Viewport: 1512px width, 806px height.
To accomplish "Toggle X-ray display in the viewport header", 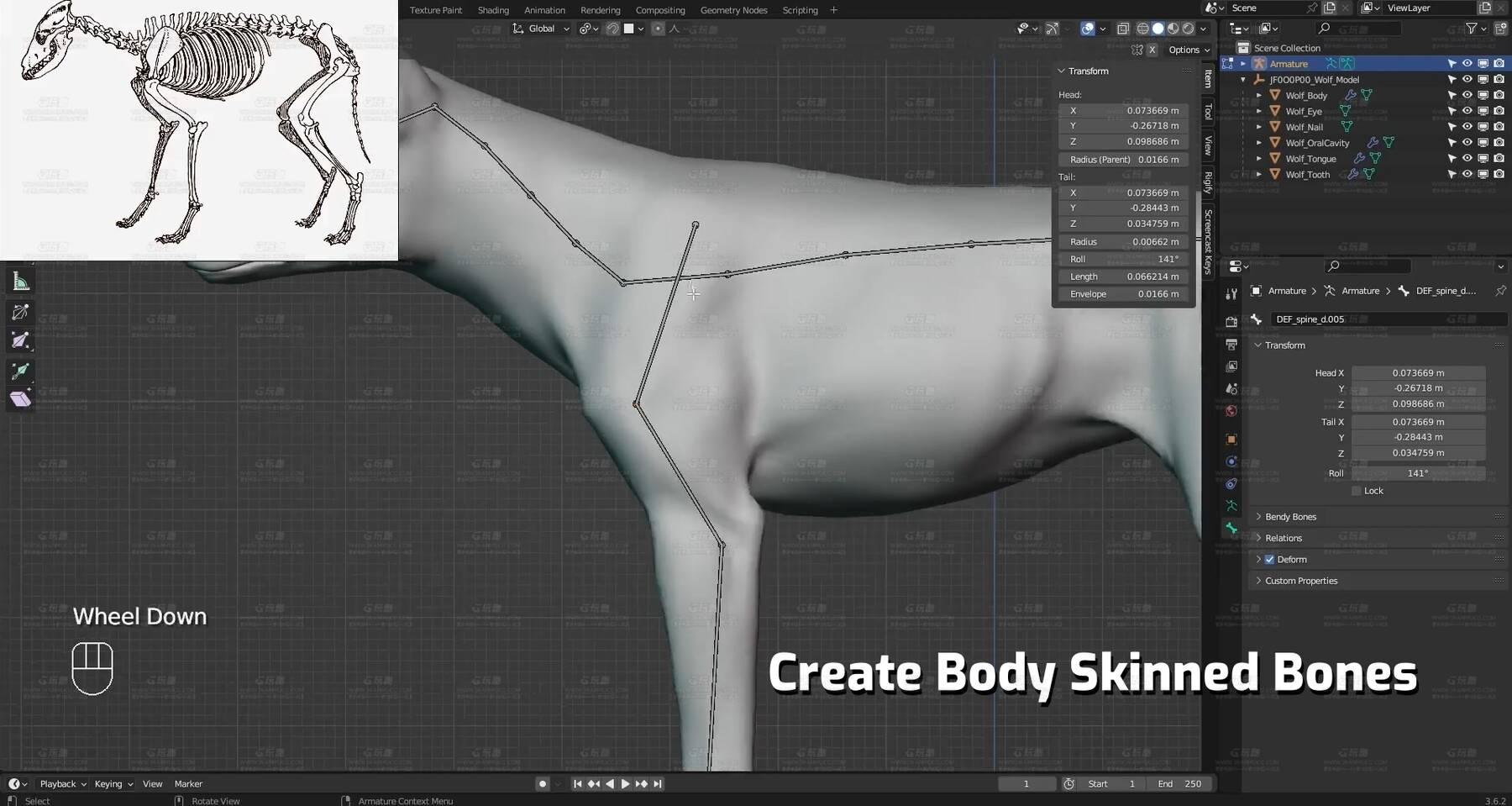I will 1123,29.
